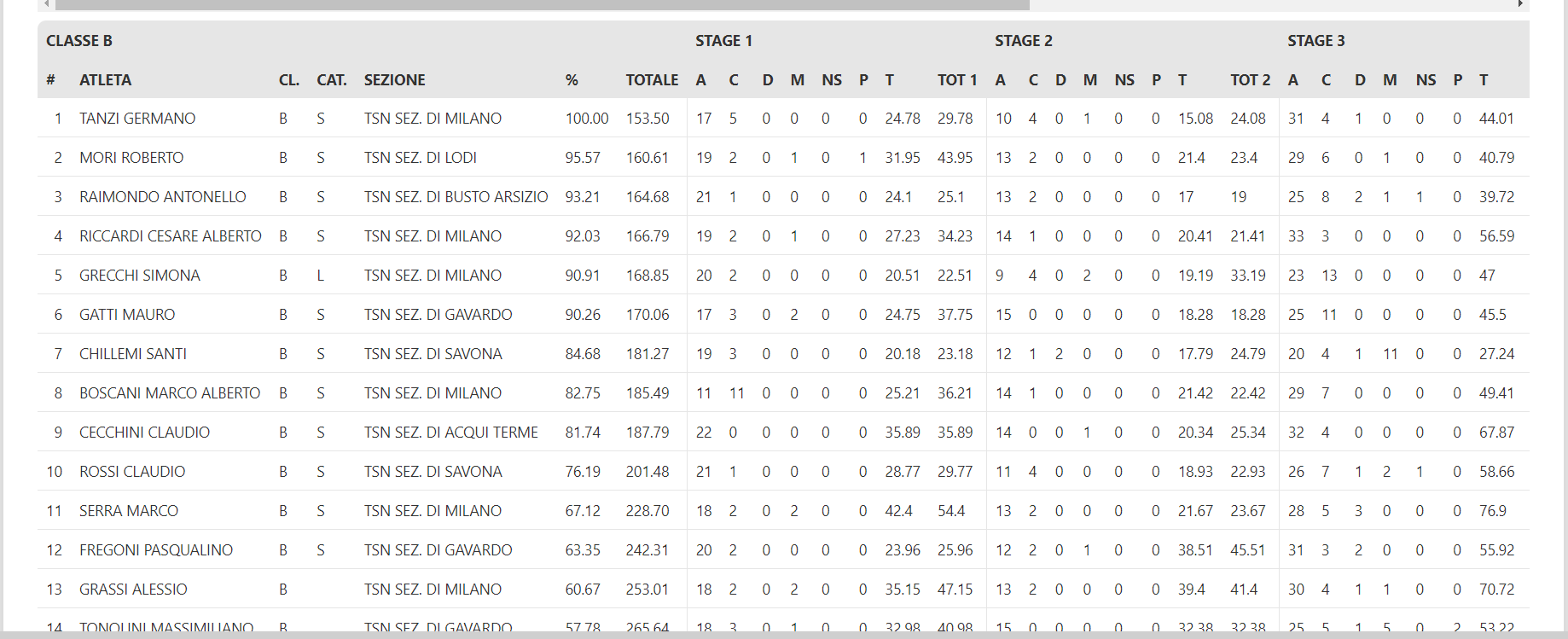The width and height of the screenshot is (1568, 639).
Task: Click the TOTALE column header
Action: (652, 80)
